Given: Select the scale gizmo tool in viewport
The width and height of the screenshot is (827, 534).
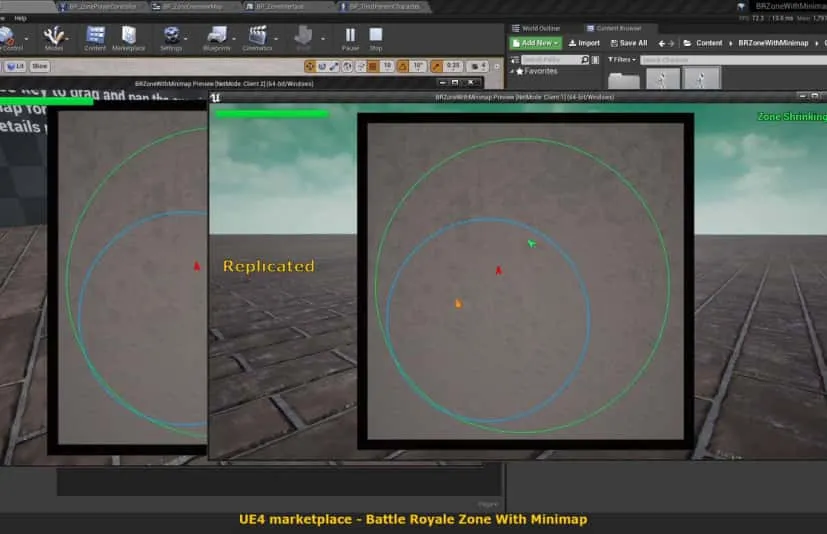Looking at the screenshot, I should click(x=334, y=66).
